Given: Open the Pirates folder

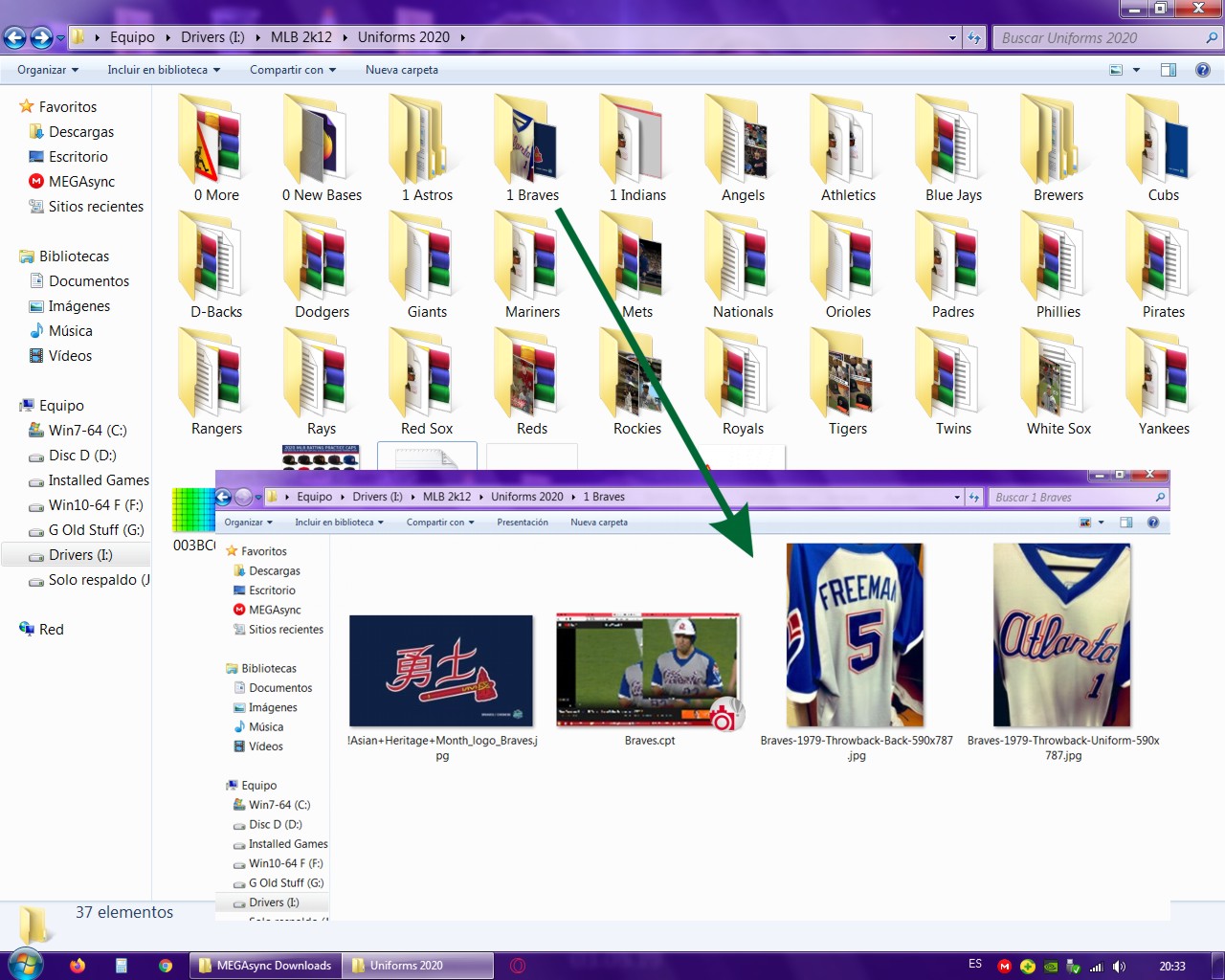Looking at the screenshot, I should click(x=1164, y=264).
